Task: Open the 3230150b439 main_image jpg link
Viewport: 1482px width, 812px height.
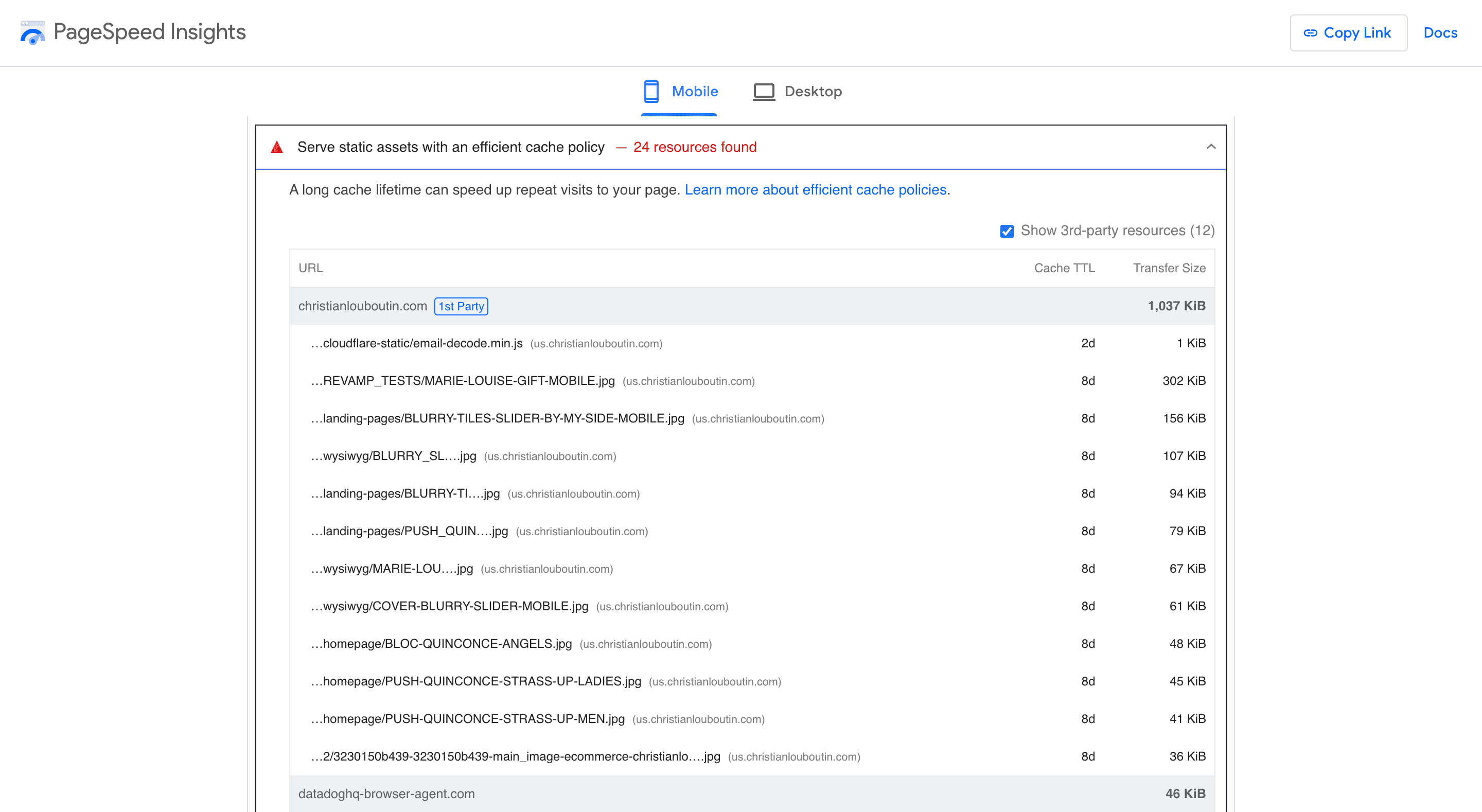Action: 516,756
